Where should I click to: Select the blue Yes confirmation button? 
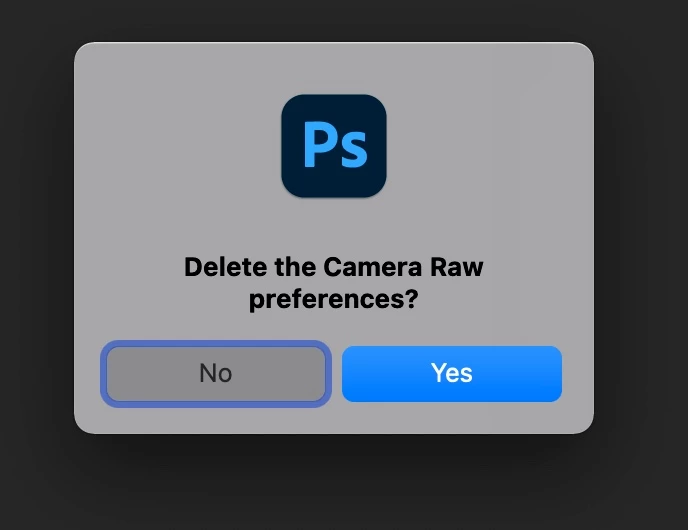(x=452, y=373)
